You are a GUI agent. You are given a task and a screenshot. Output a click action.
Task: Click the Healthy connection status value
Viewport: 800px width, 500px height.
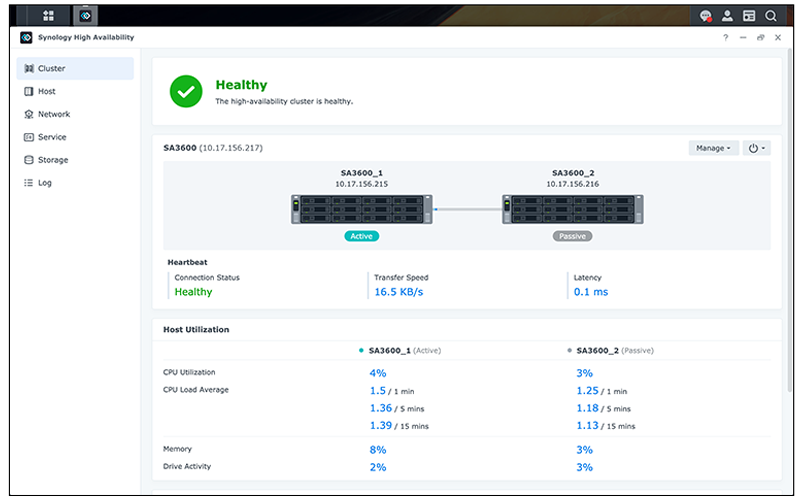click(193, 292)
